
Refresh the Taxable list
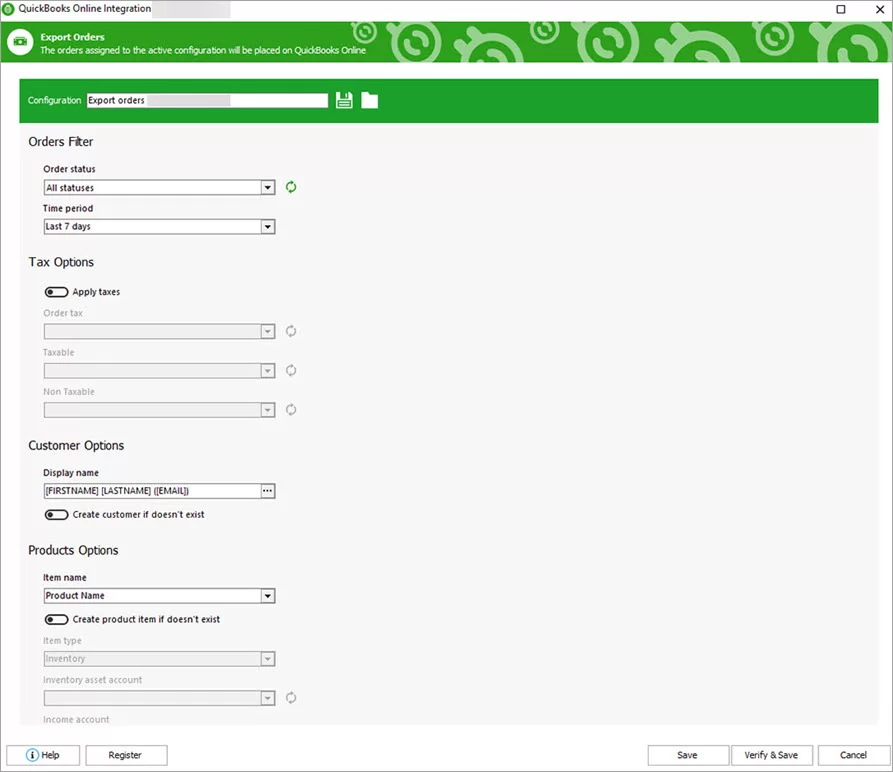[291, 371]
